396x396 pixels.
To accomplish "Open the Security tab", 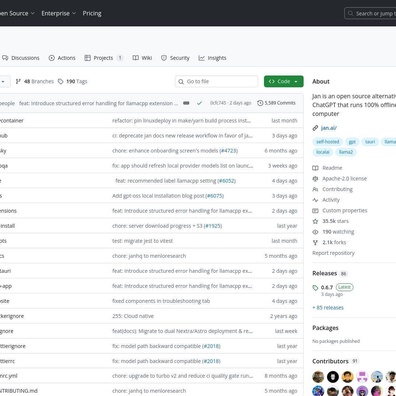I will (x=175, y=58).
